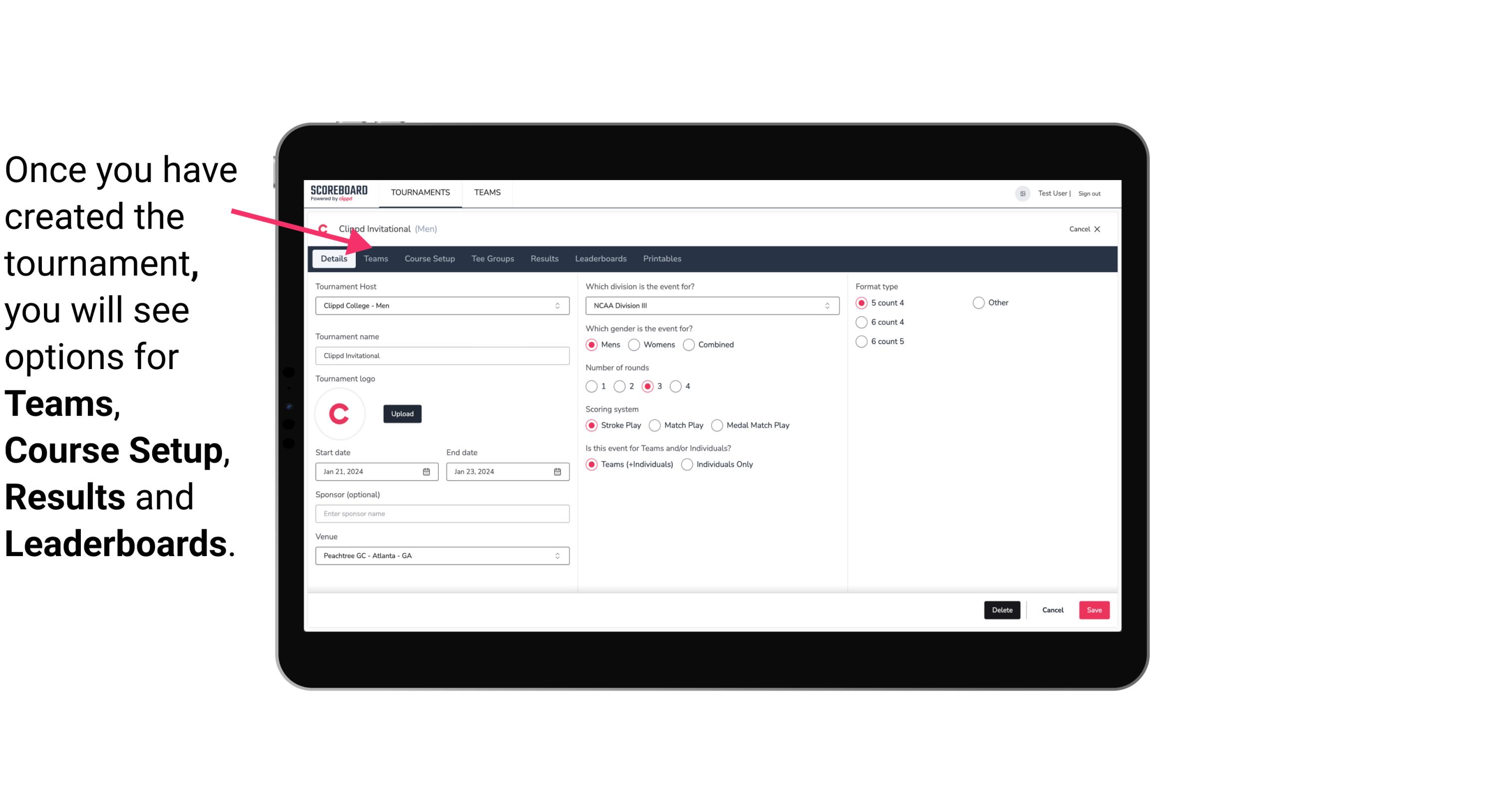Click the Delete button

pos(1001,610)
